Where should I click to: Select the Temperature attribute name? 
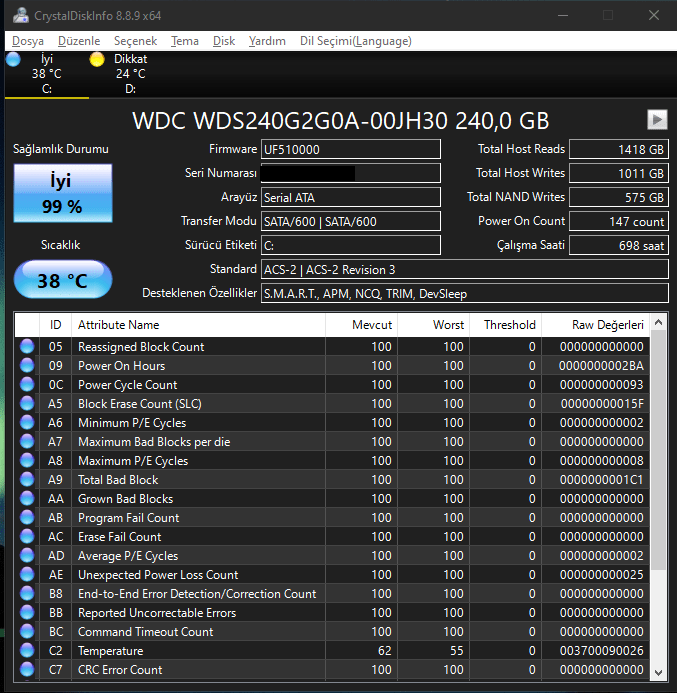point(110,651)
